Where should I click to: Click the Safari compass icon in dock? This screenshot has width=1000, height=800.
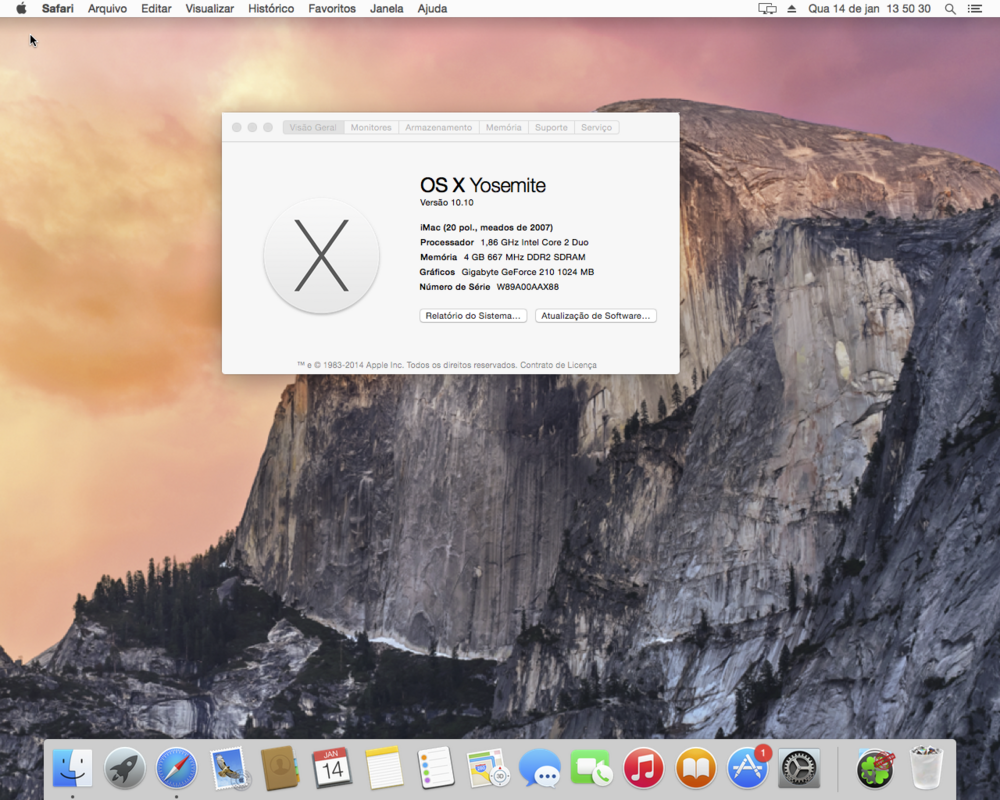pos(177,769)
